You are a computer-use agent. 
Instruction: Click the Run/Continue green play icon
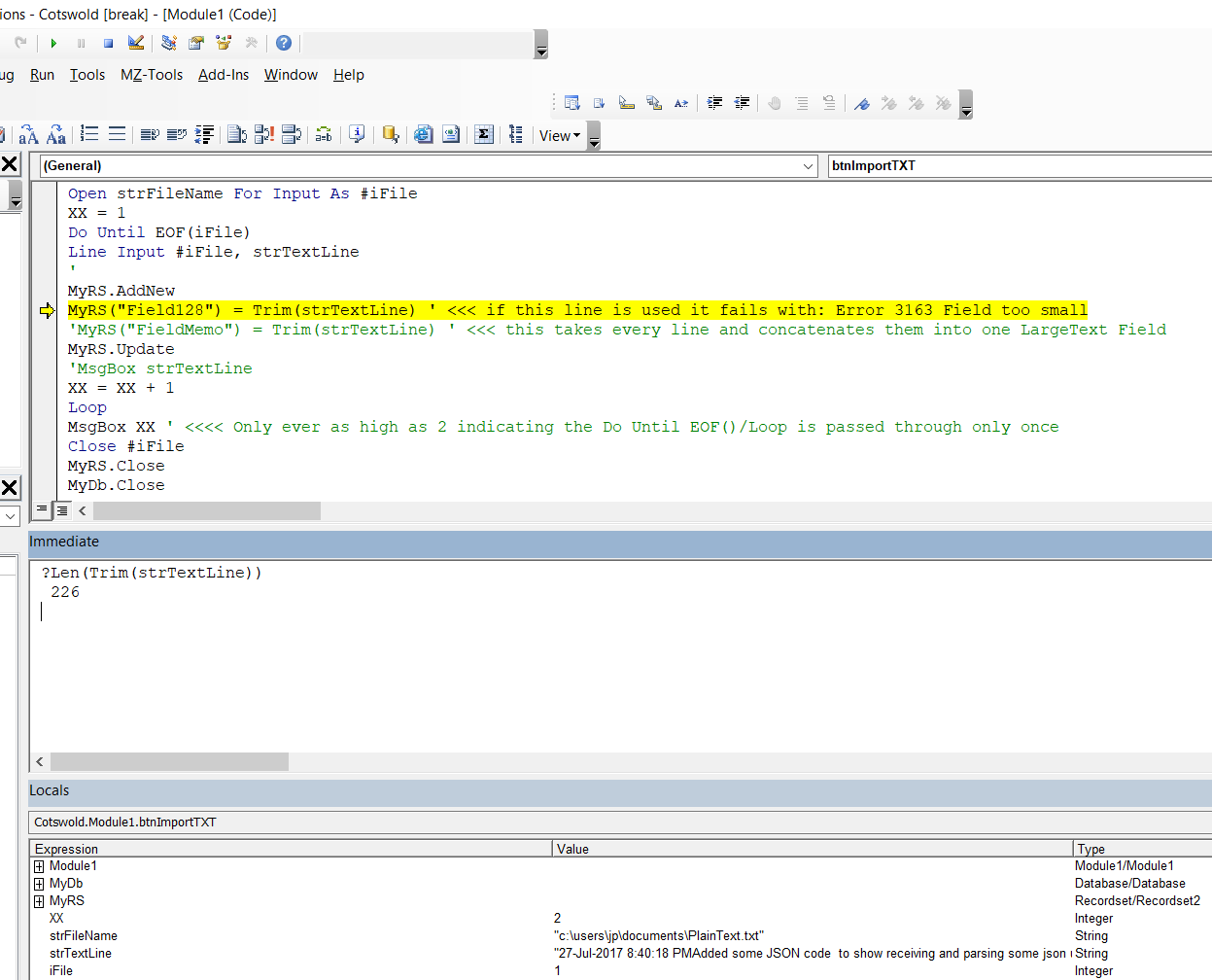[x=54, y=43]
